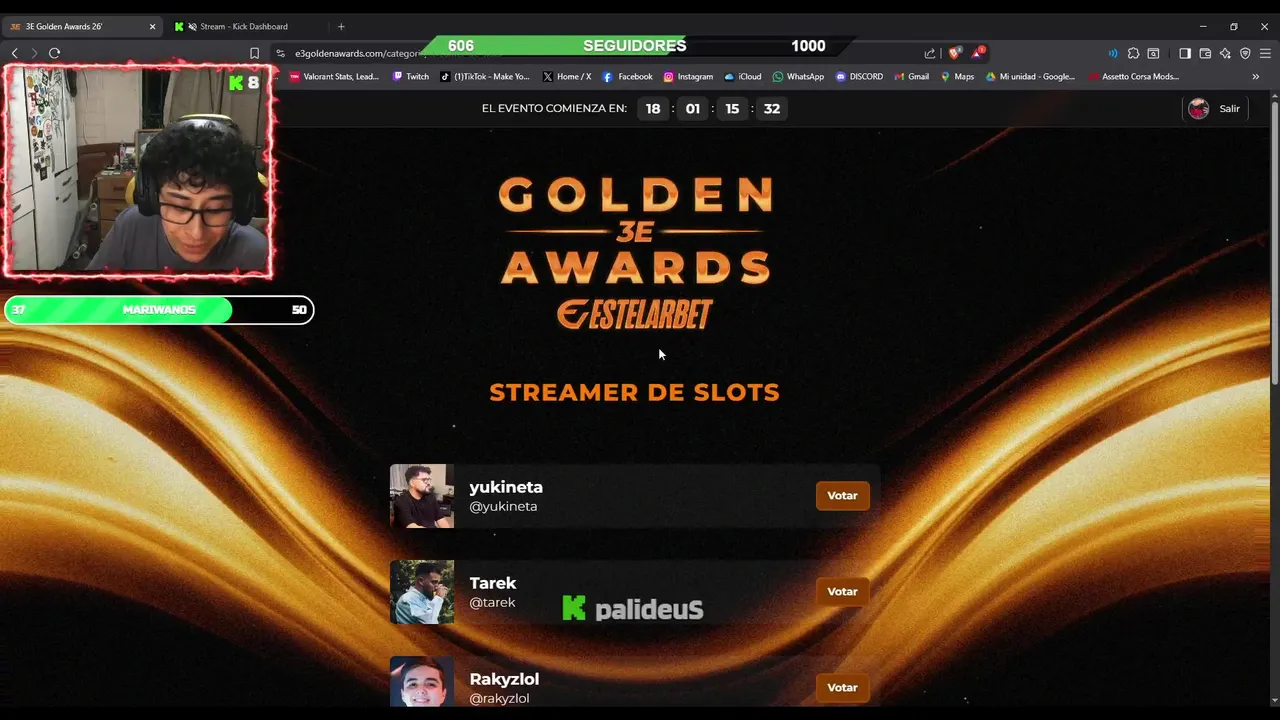Open the Mi unidad Google Drive bookmark
The width and height of the screenshot is (1280, 720).
(1030, 76)
